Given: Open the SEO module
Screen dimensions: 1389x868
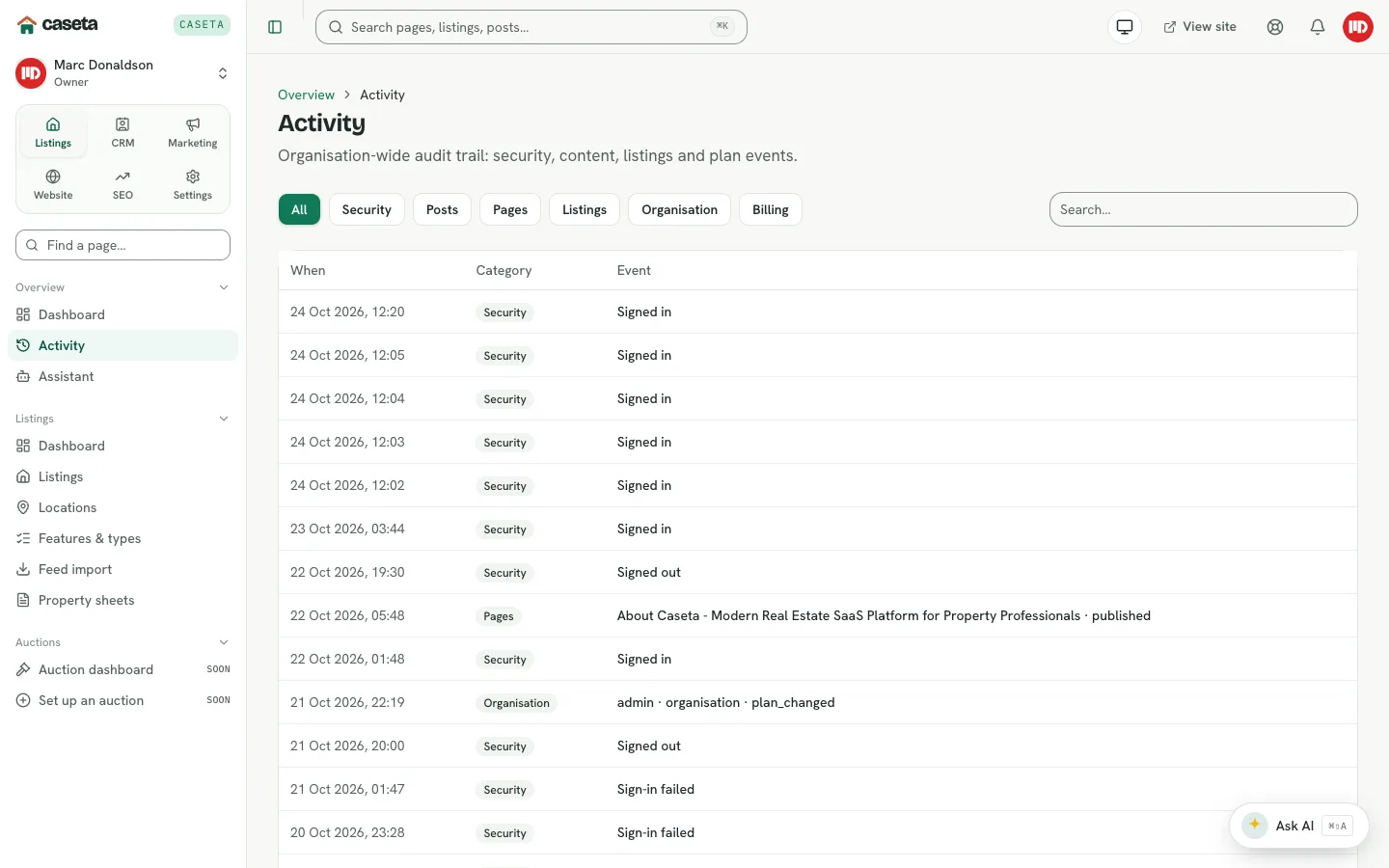Looking at the screenshot, I should [123, 185].
